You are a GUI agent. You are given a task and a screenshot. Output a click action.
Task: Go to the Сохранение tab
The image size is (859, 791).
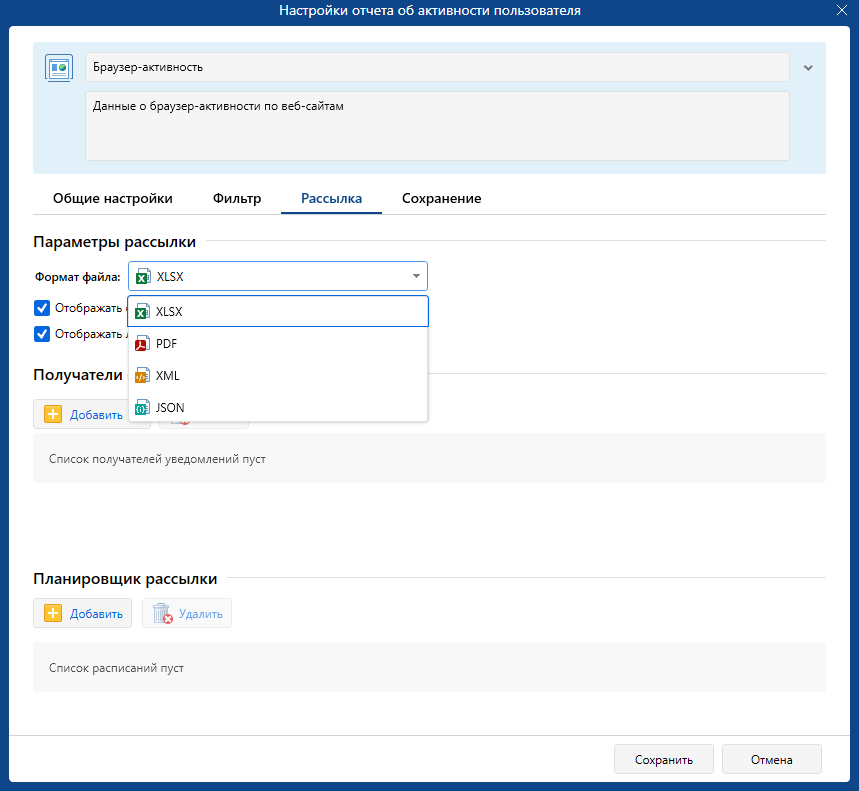441,199
